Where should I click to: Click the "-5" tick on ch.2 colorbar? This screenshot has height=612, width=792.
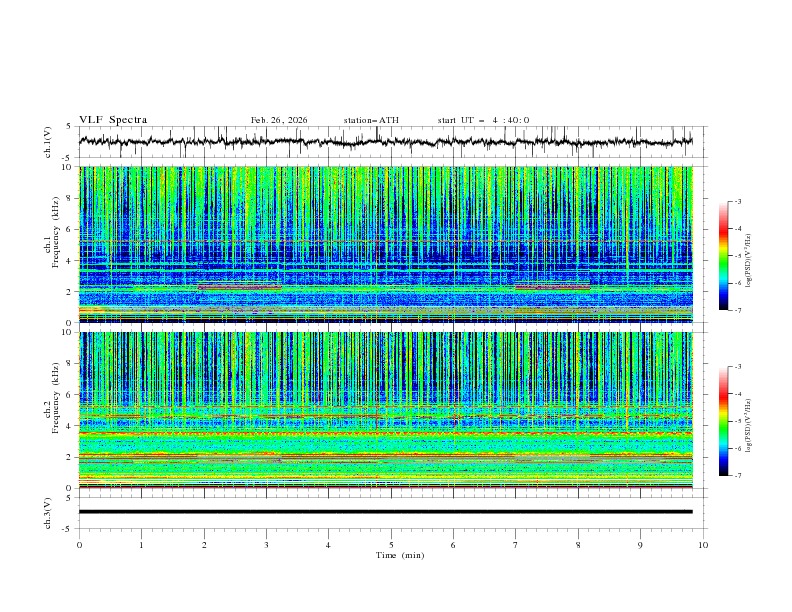[x=737, y=421]
